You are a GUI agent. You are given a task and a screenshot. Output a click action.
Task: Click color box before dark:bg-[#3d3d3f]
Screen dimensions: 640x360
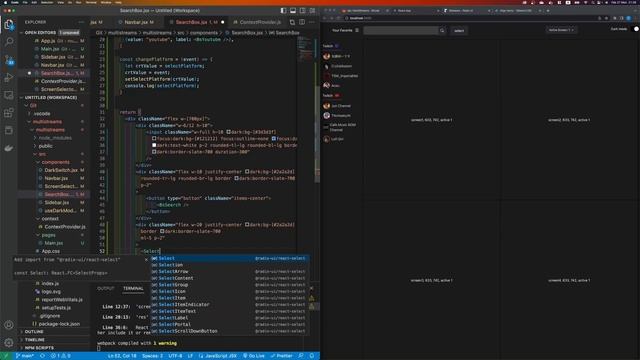(229, 132)
